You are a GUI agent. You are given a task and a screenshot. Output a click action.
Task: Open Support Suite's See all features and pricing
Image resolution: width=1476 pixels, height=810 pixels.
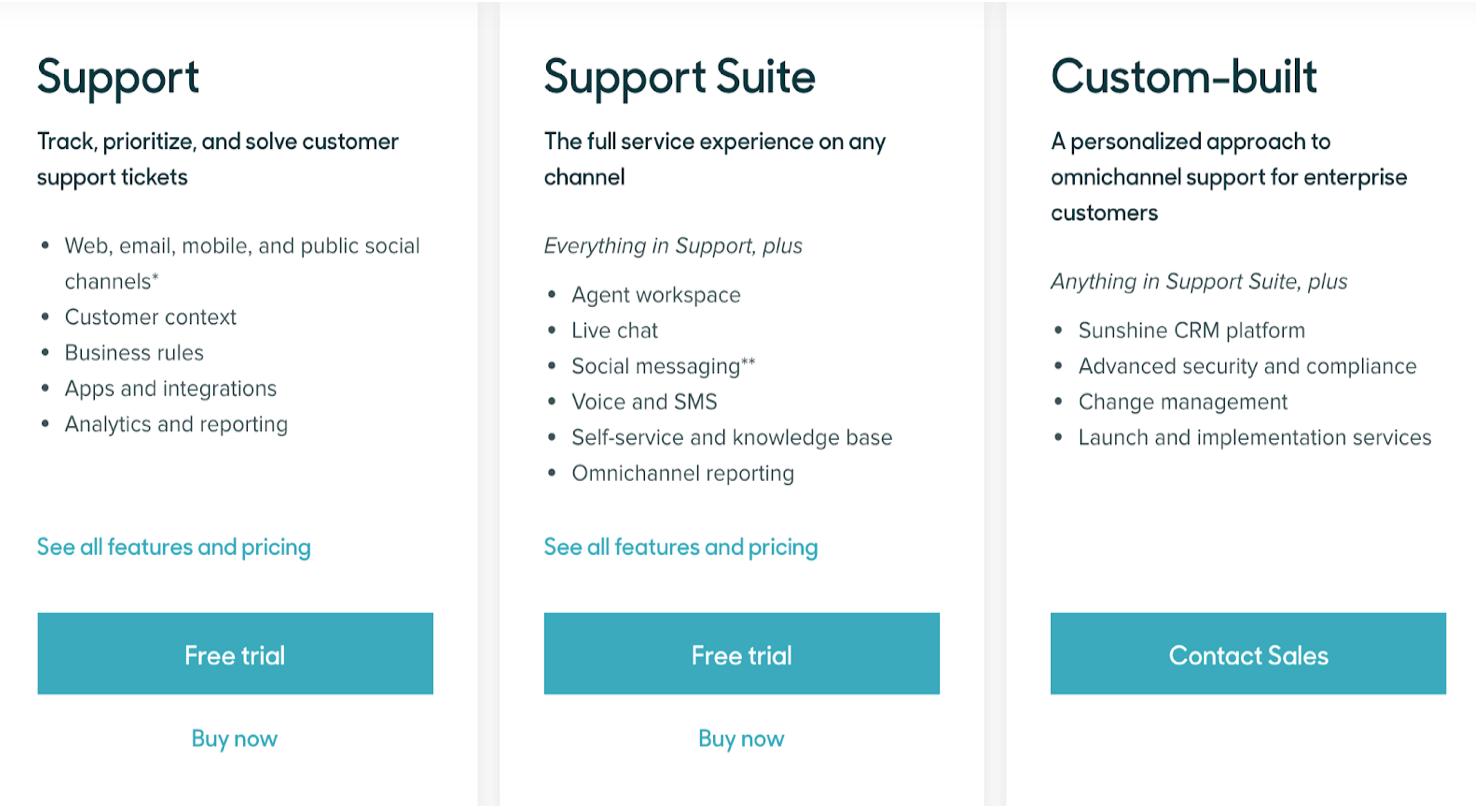click(681, 547)
